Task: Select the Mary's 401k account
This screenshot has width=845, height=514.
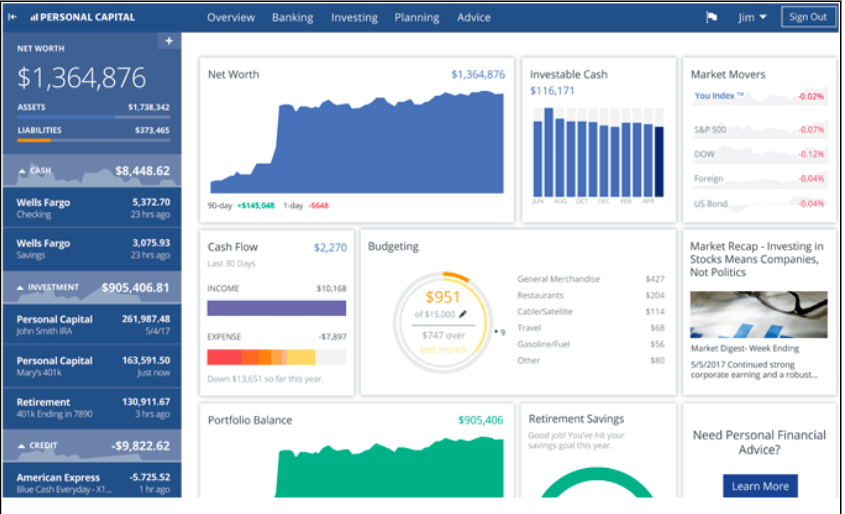Action: 92,366
